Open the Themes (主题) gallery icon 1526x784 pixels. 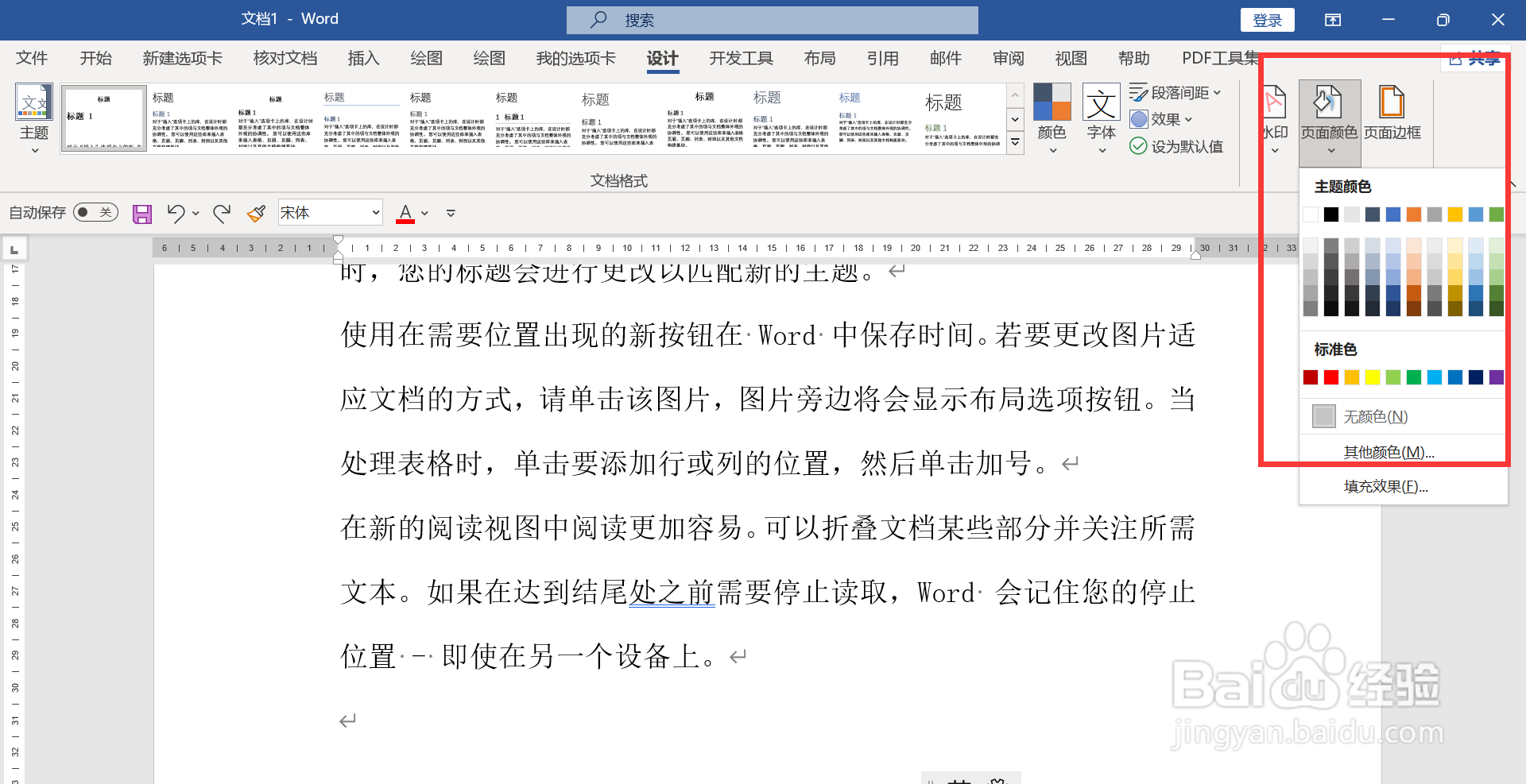pyautogui.click(x=34, y=102)
